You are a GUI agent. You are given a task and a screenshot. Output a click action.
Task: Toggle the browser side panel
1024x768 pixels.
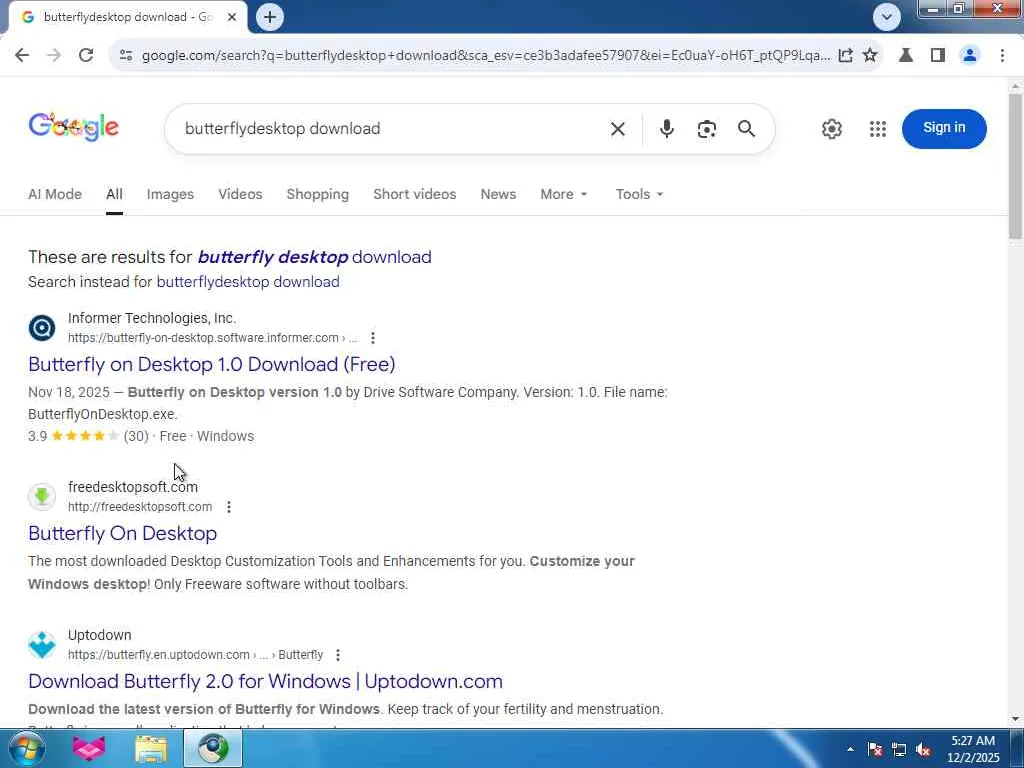[938, 56]
